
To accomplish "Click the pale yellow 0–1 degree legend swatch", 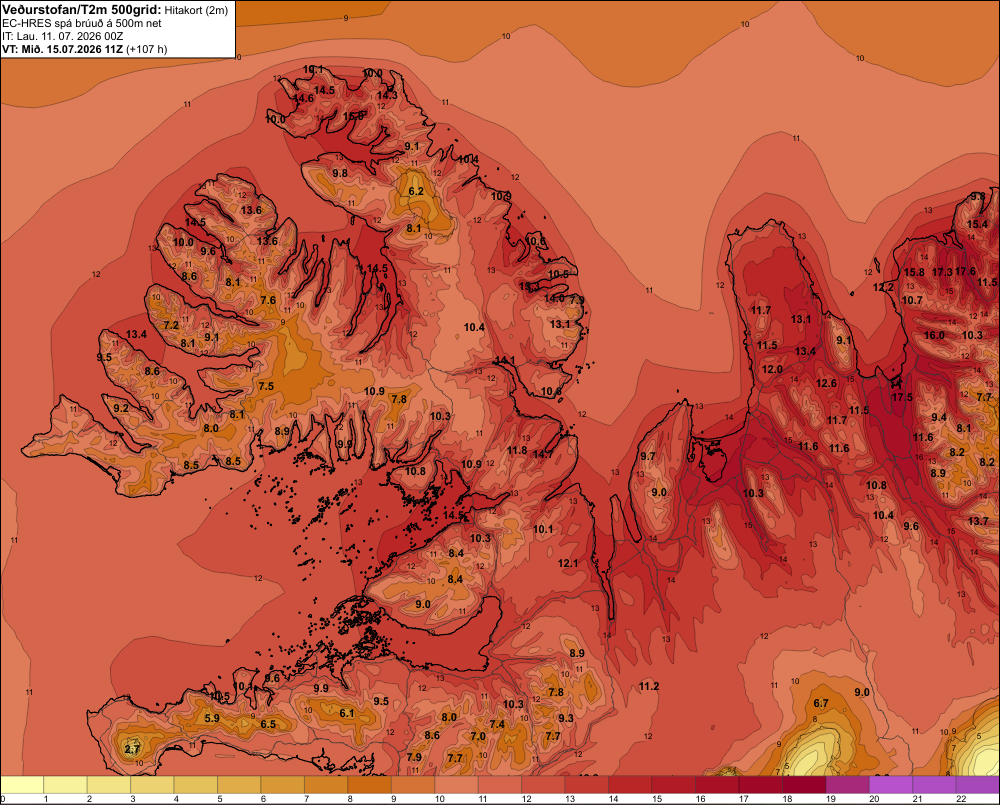I will tap(22, 785).
